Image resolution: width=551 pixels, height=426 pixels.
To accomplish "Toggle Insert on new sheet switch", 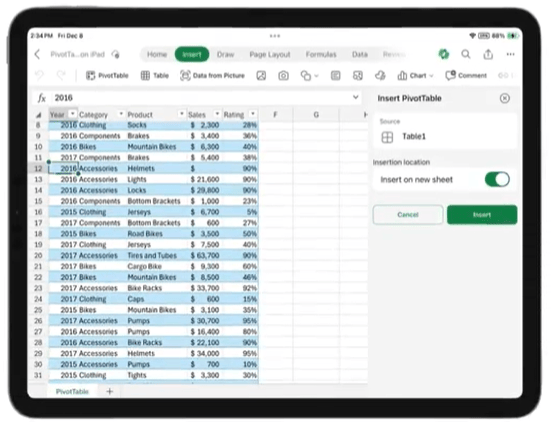I will click(x=497, y=179).
